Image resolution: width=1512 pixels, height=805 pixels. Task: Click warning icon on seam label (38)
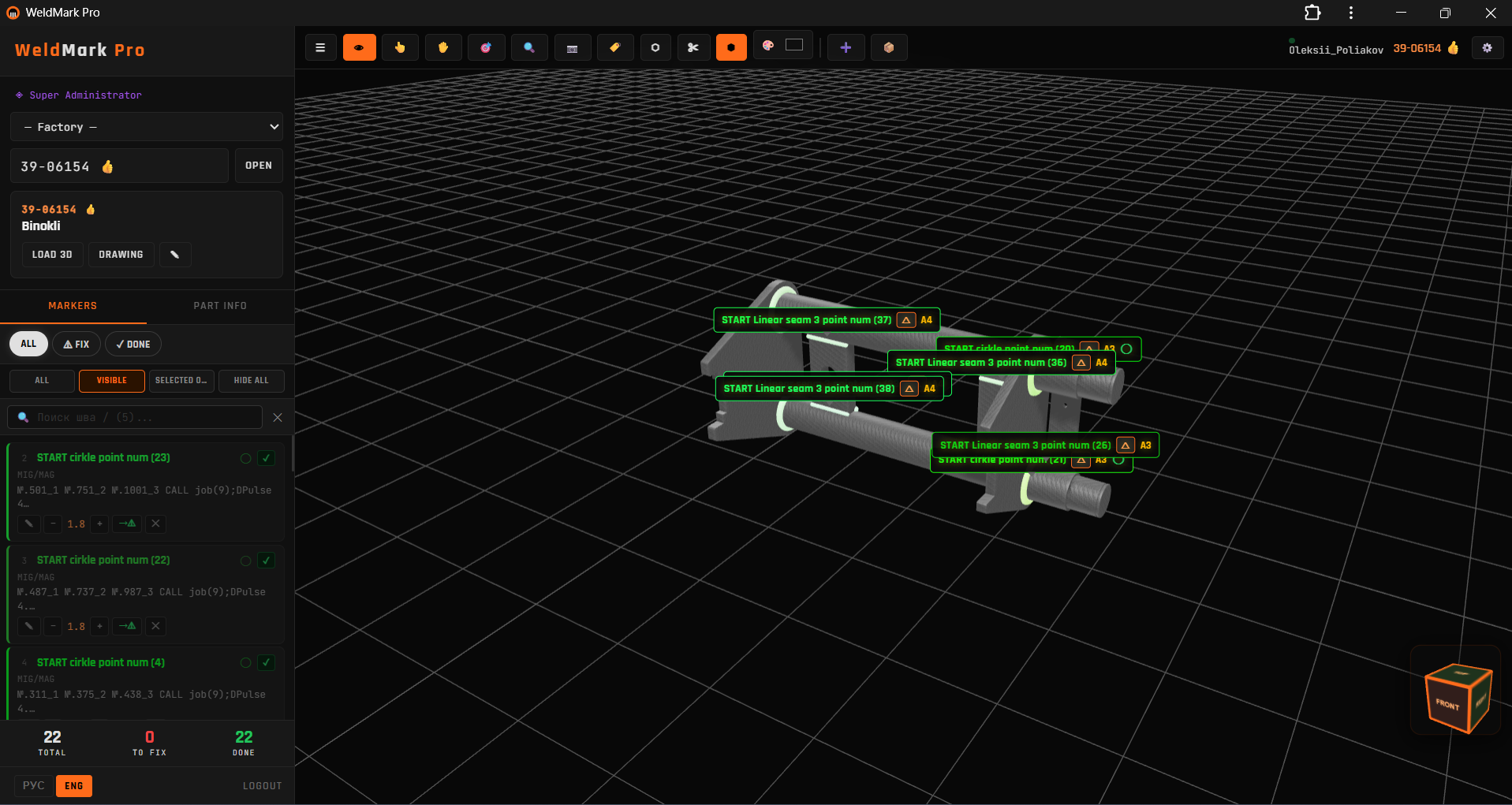click(909, 389)
